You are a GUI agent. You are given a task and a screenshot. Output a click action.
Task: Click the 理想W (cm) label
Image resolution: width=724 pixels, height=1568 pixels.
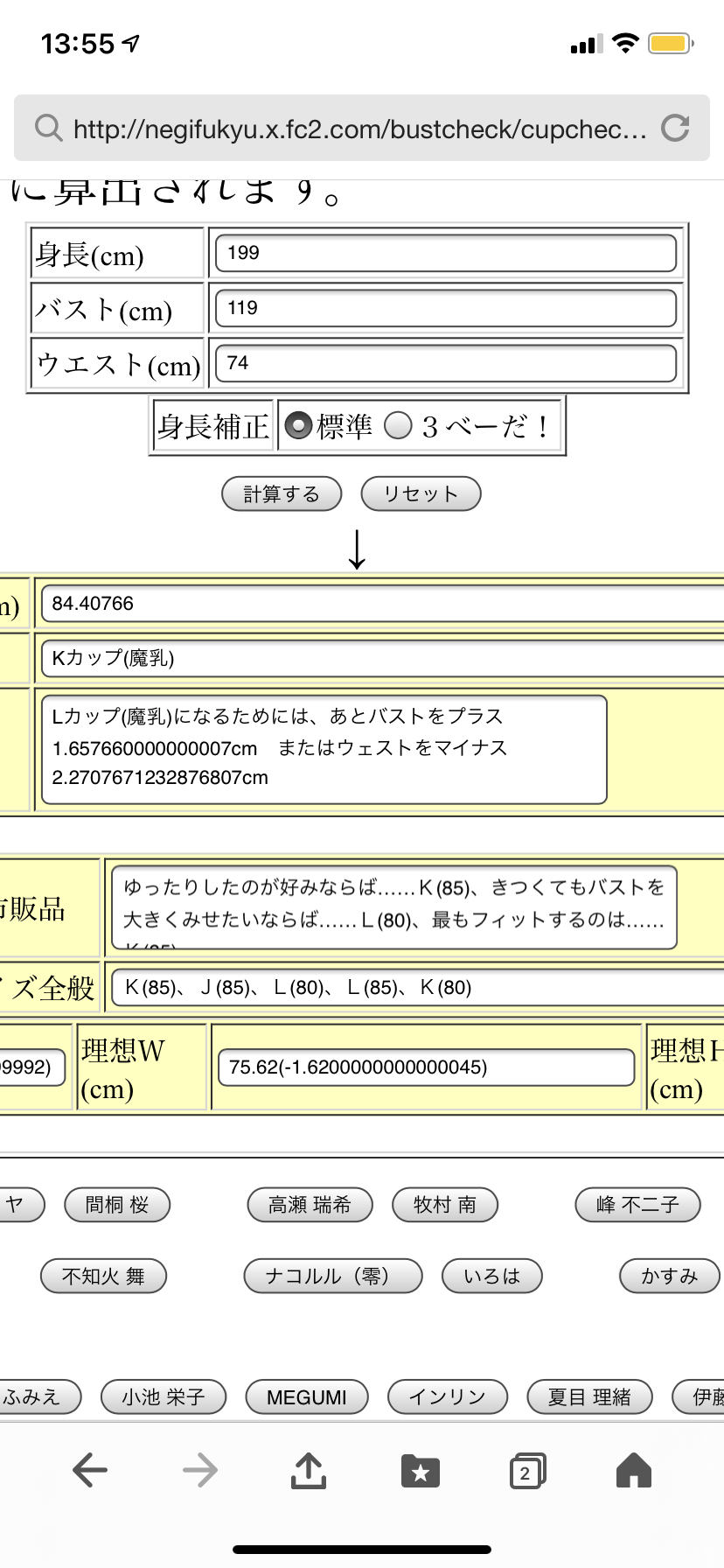tap(122, 1069)
